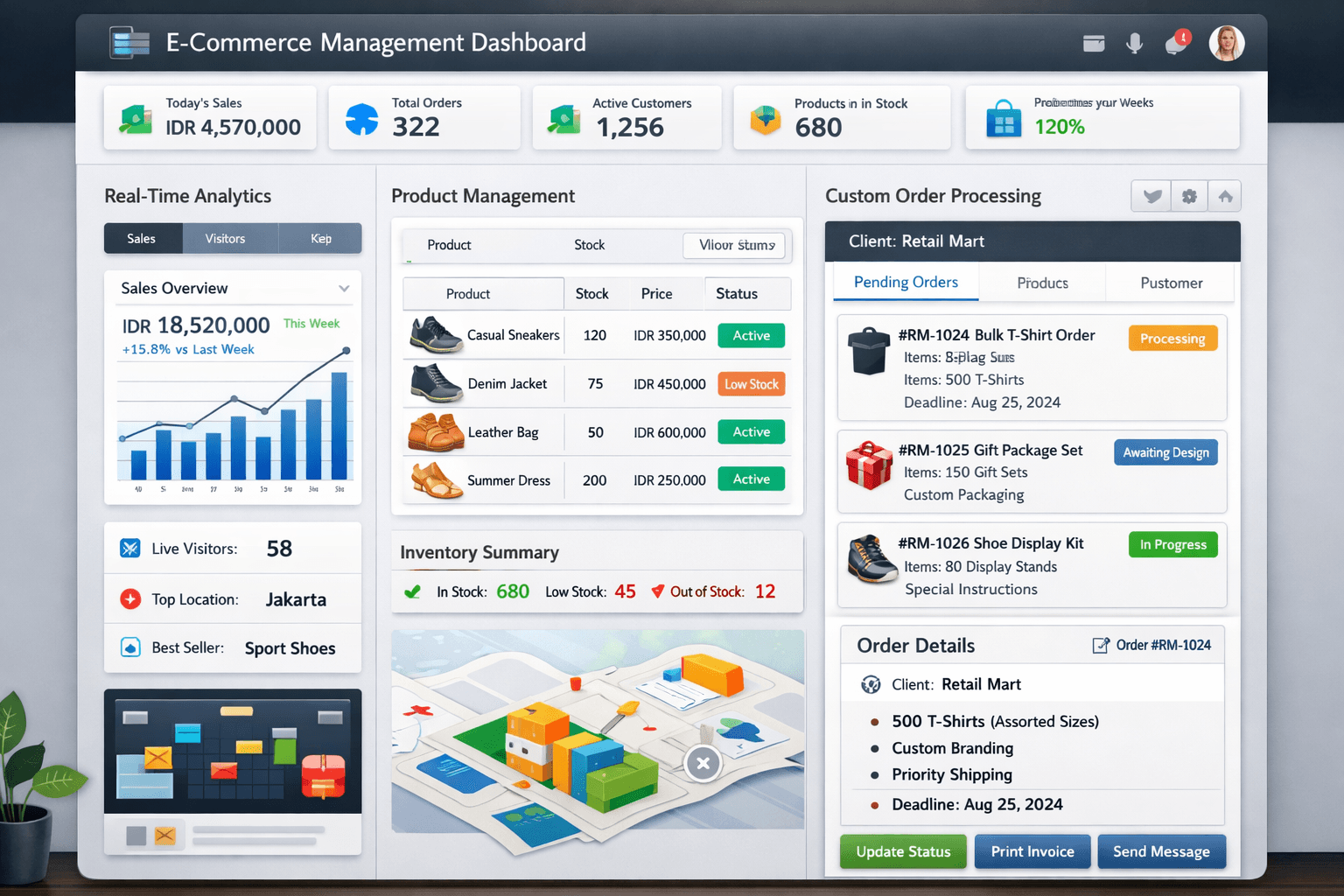Screen dimensions: 1344x896
Task: Click the notification bell with red badge
Action: [1176, 43]
